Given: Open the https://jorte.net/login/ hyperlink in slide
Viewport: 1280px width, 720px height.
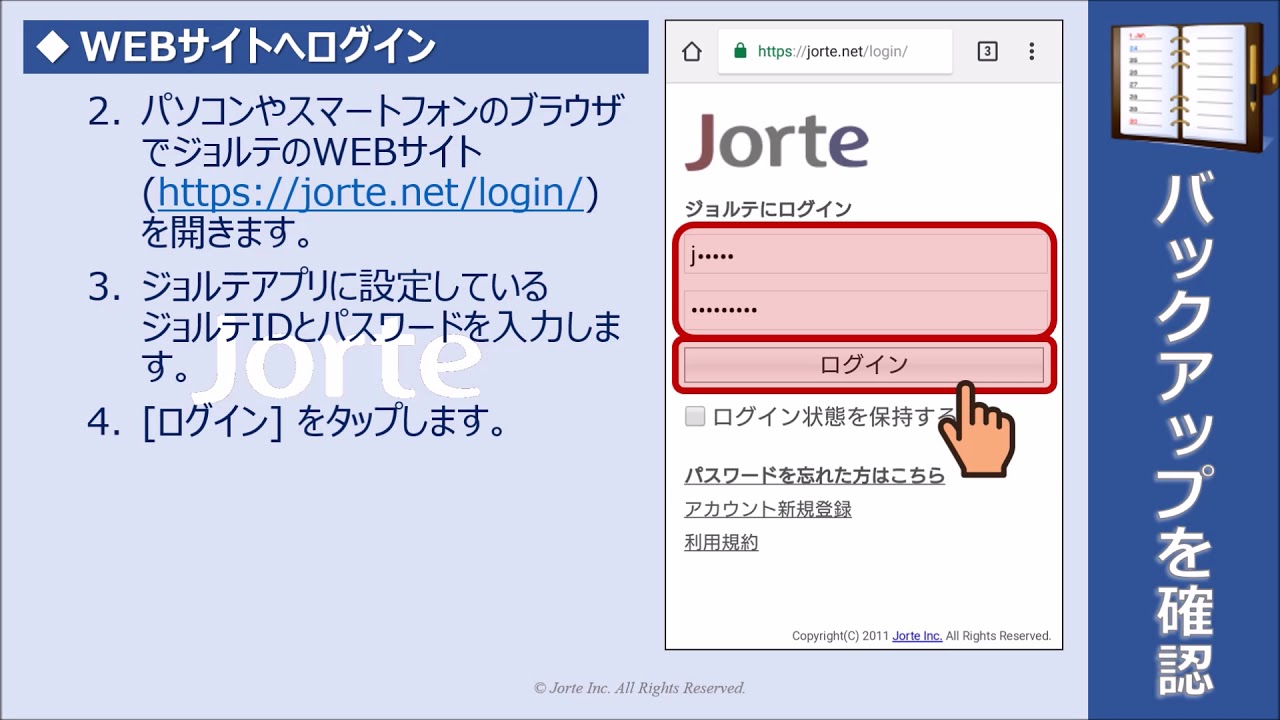Looking at the screenshot, I should point(370,192).
